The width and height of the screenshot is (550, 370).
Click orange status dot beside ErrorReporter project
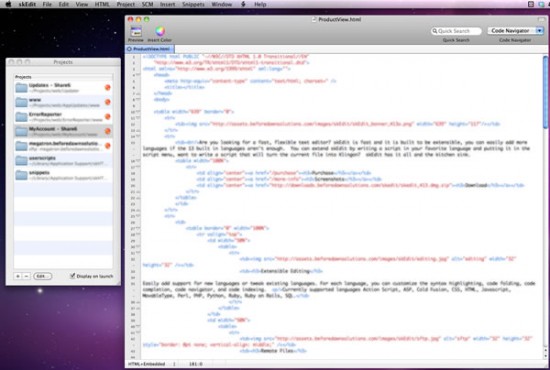click(108, 116)
